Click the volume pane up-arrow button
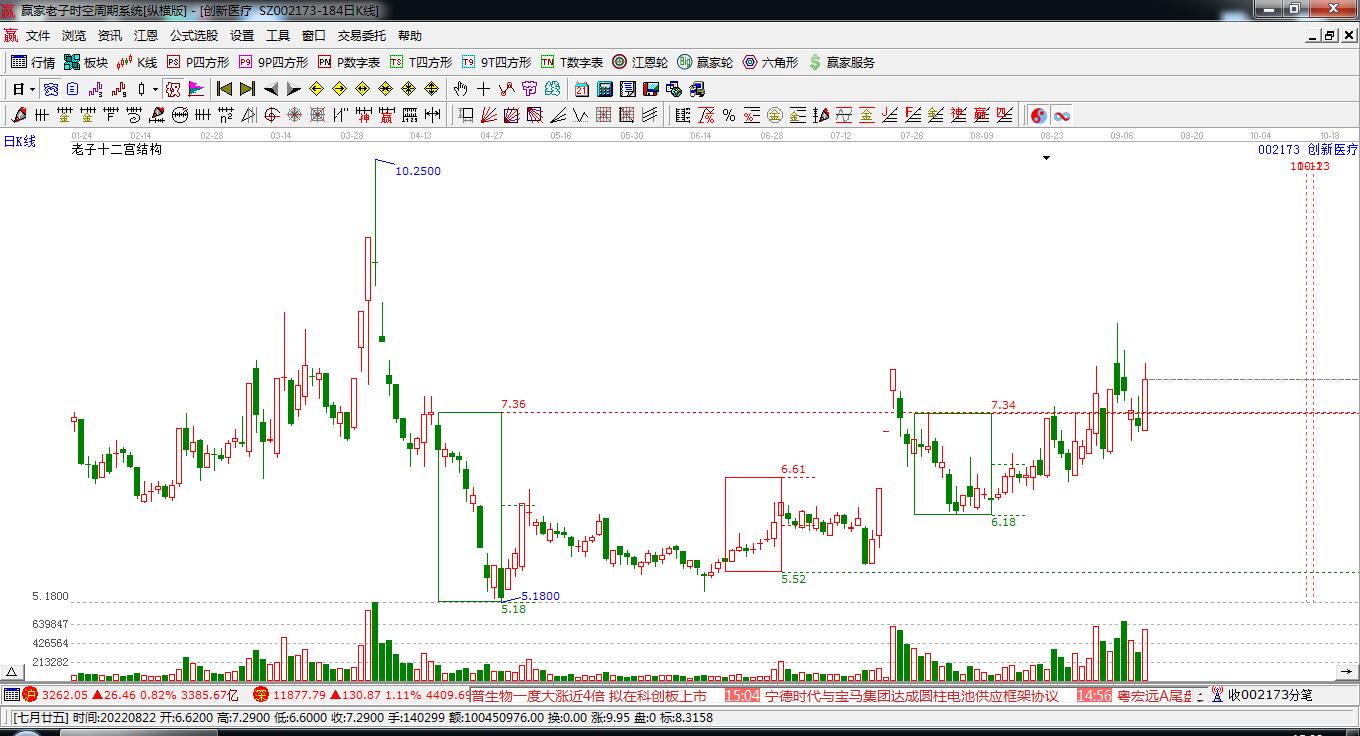 (11, 672)
